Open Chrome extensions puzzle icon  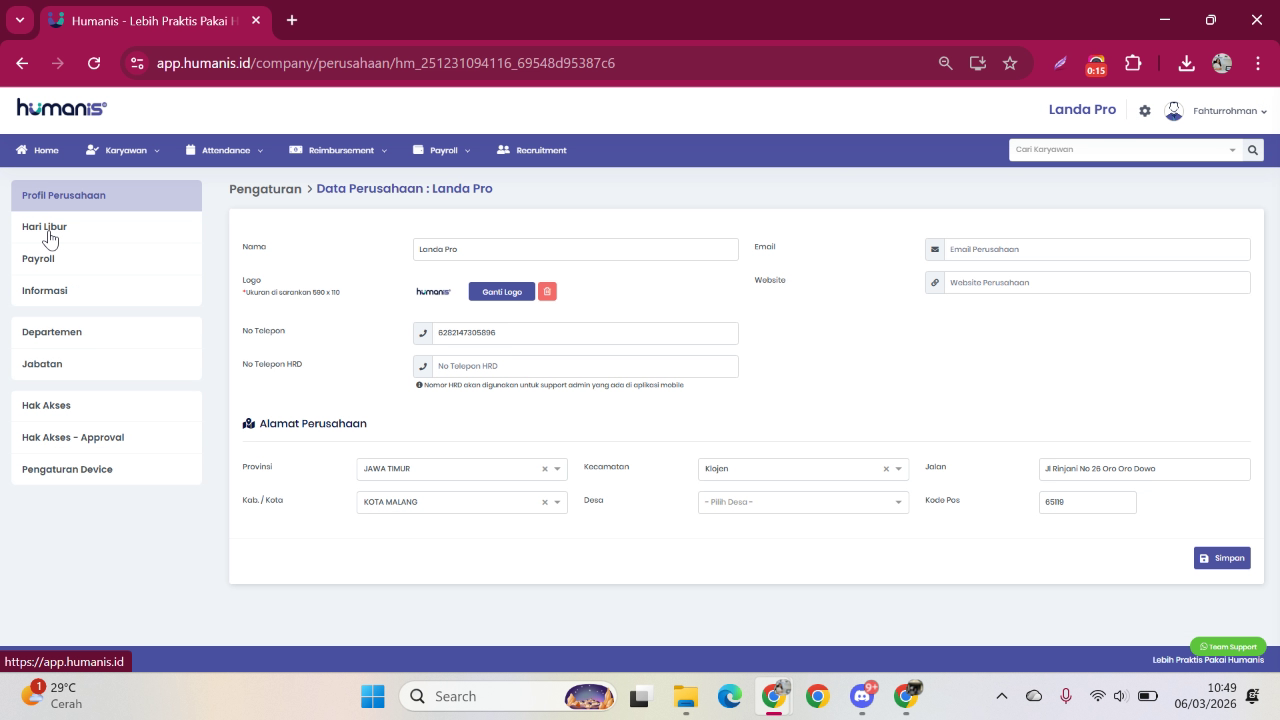coord(1133,63)
